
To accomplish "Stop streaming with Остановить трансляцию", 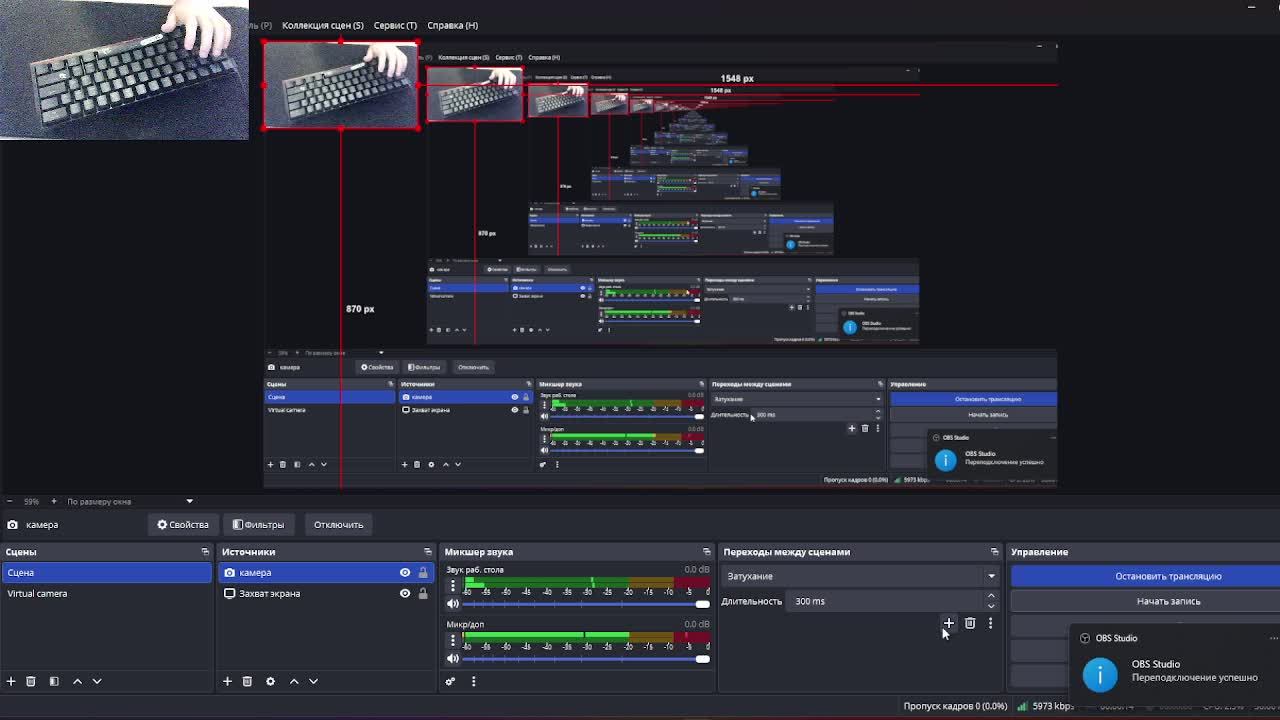I will (1145, 576).
